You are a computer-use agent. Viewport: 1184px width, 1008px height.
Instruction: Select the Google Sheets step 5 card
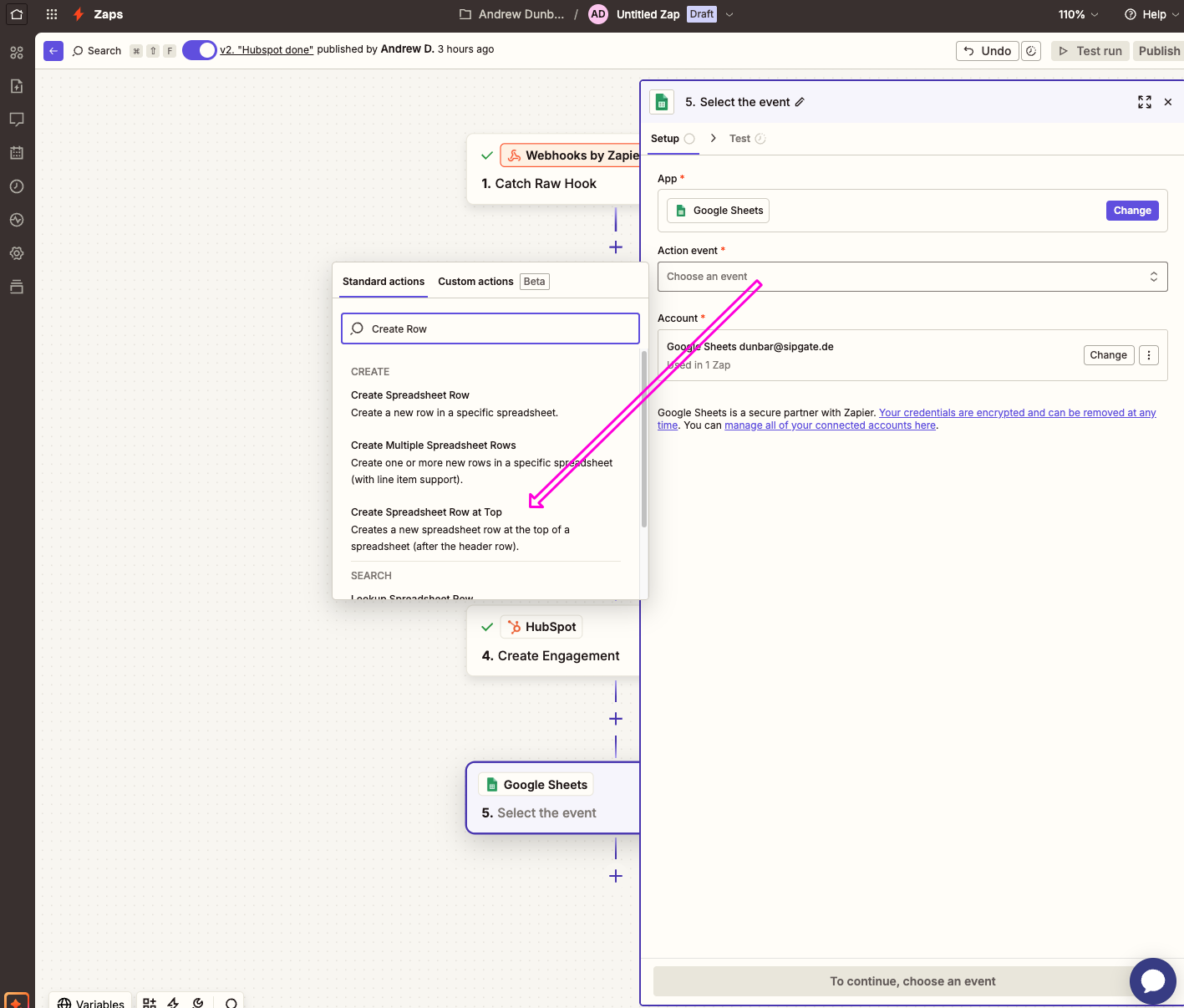[553, 798]
